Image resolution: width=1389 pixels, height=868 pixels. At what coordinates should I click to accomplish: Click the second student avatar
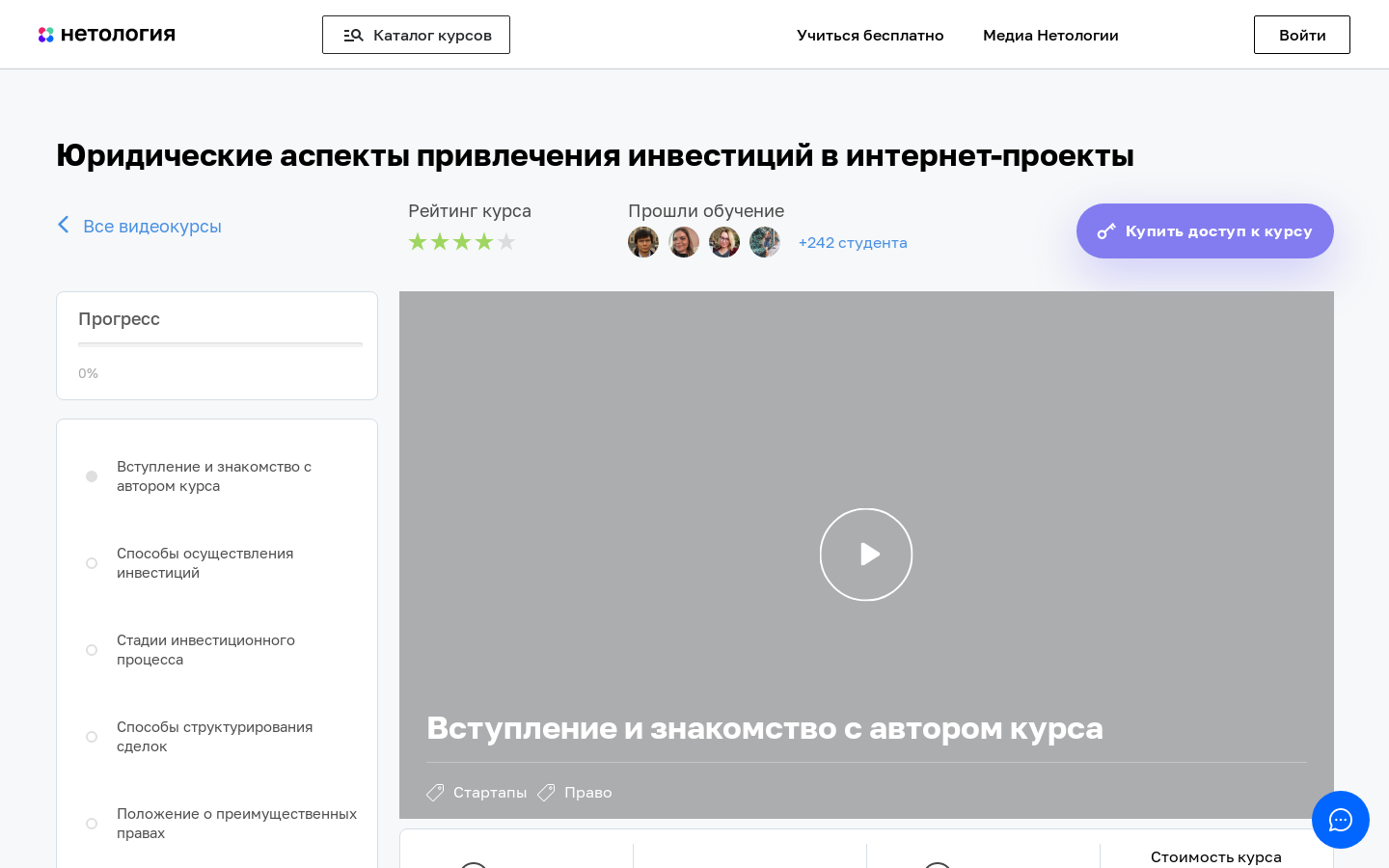tap(684, 242)
